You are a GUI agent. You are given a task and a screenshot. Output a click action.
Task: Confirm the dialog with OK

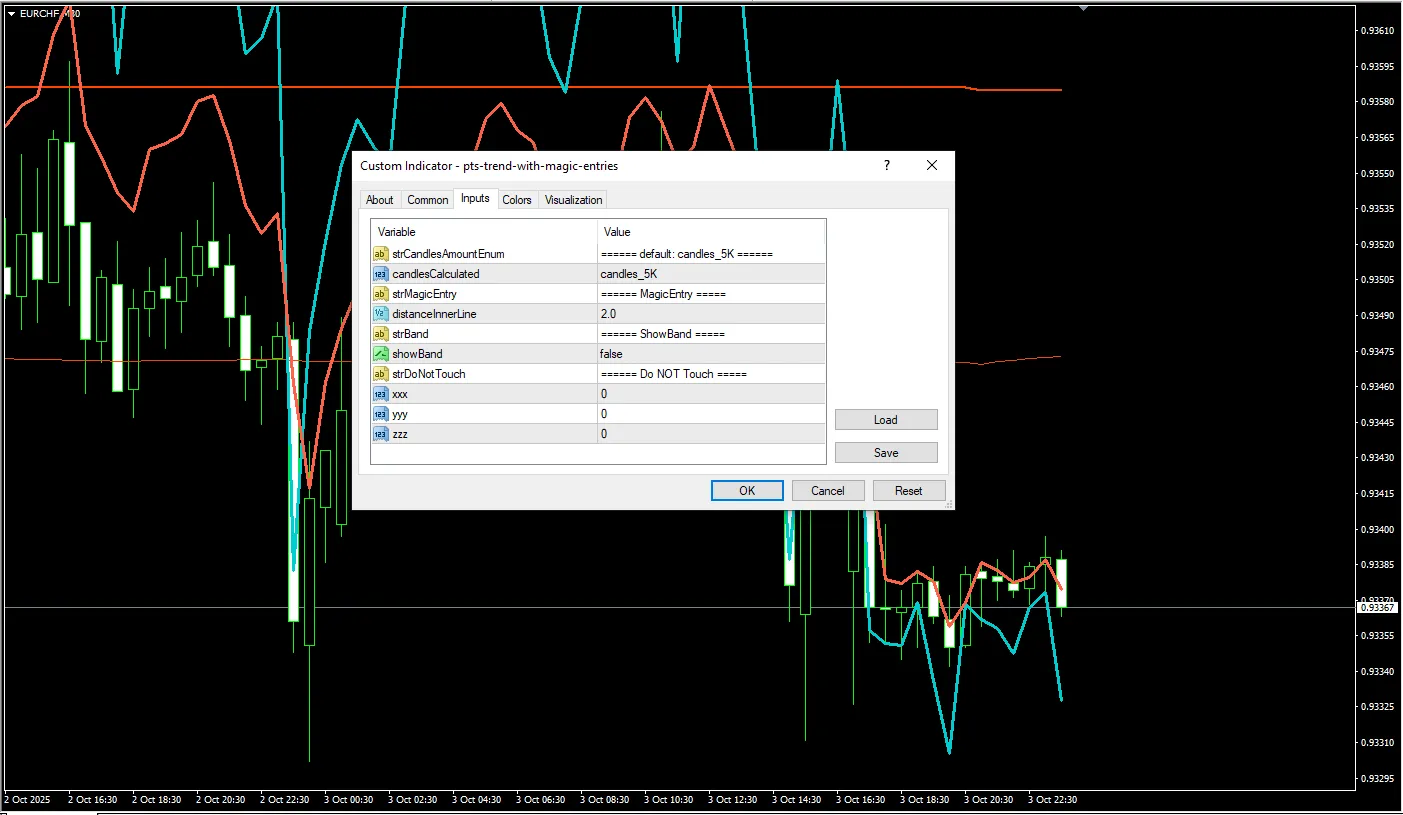tap(747, 490)
